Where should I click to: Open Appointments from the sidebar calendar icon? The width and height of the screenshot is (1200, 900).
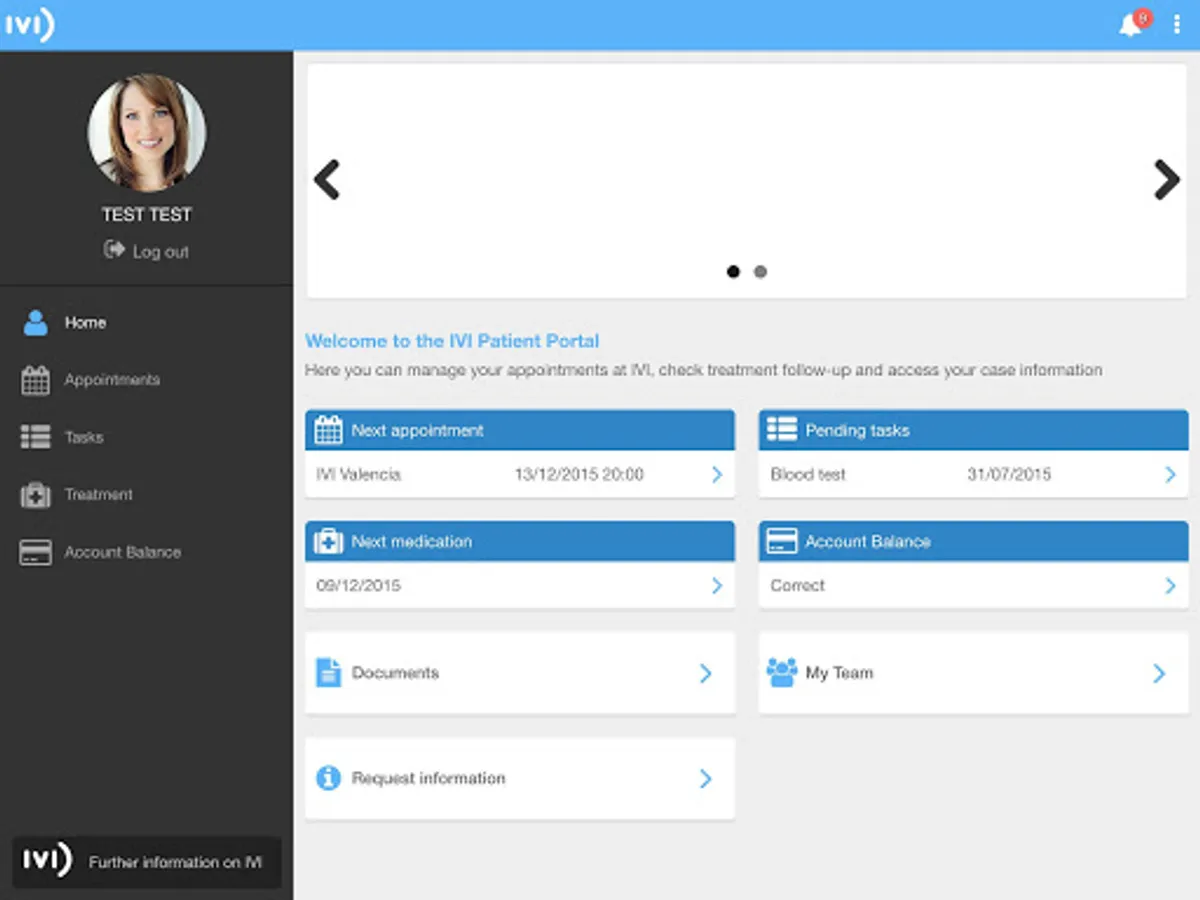pos(35,380)
